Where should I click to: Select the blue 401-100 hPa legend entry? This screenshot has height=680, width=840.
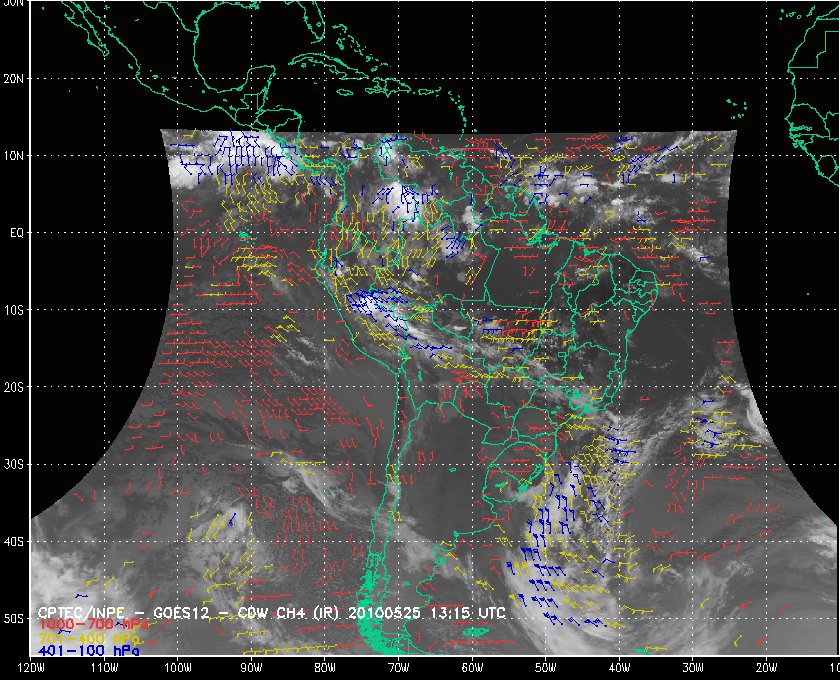coord(88,651)
